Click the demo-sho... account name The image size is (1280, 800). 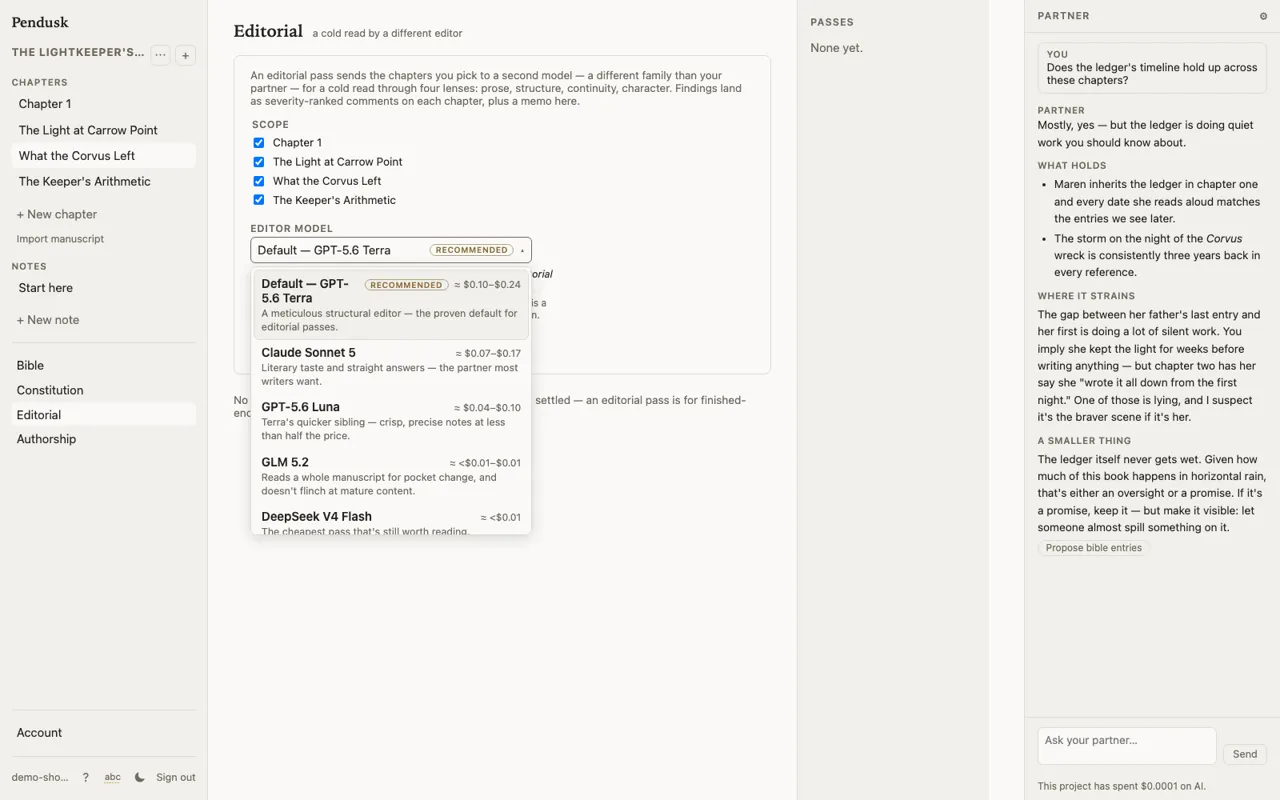click(40, 777)
